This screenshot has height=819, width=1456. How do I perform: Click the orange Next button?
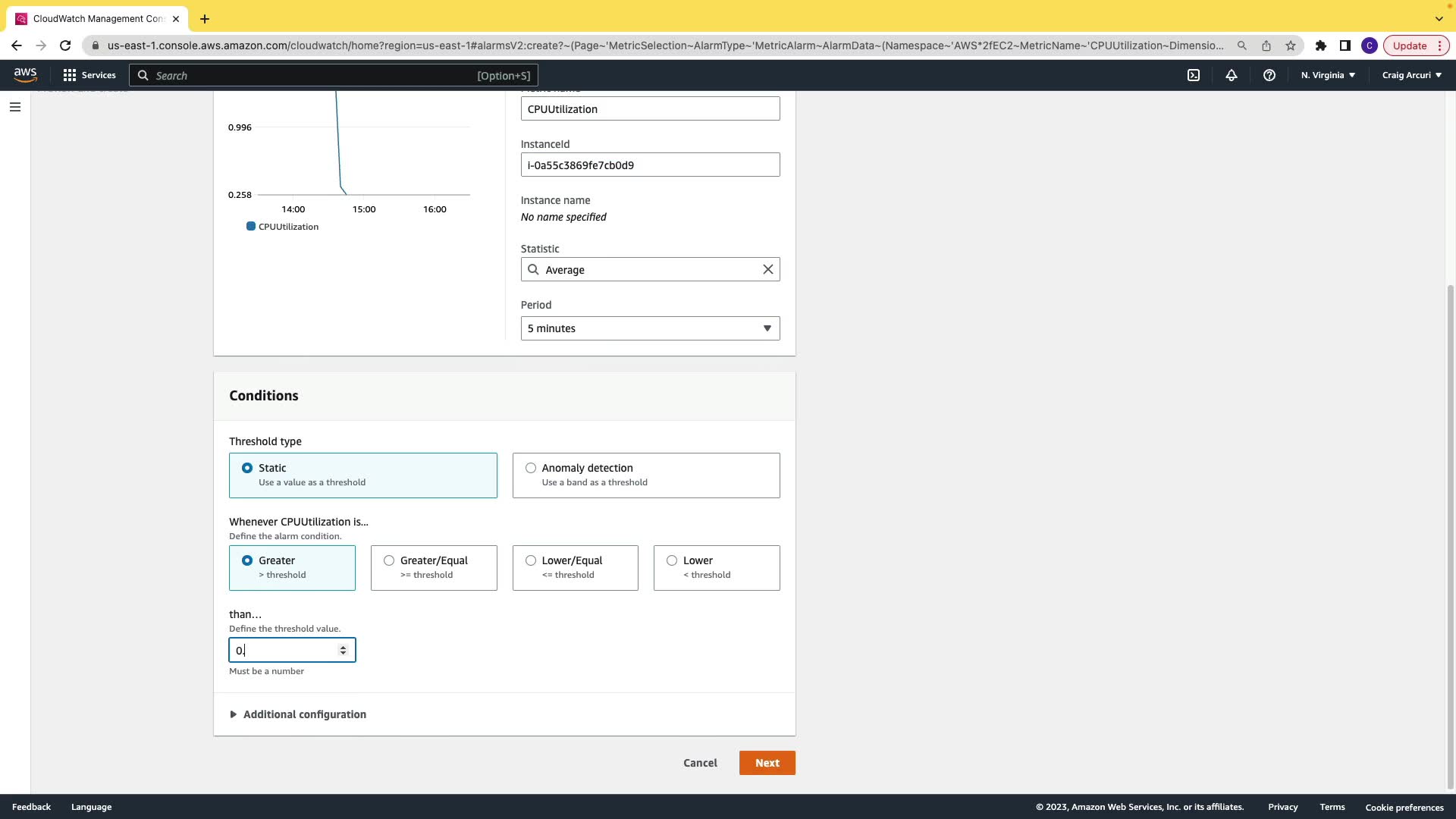click(x=767, y=763)
